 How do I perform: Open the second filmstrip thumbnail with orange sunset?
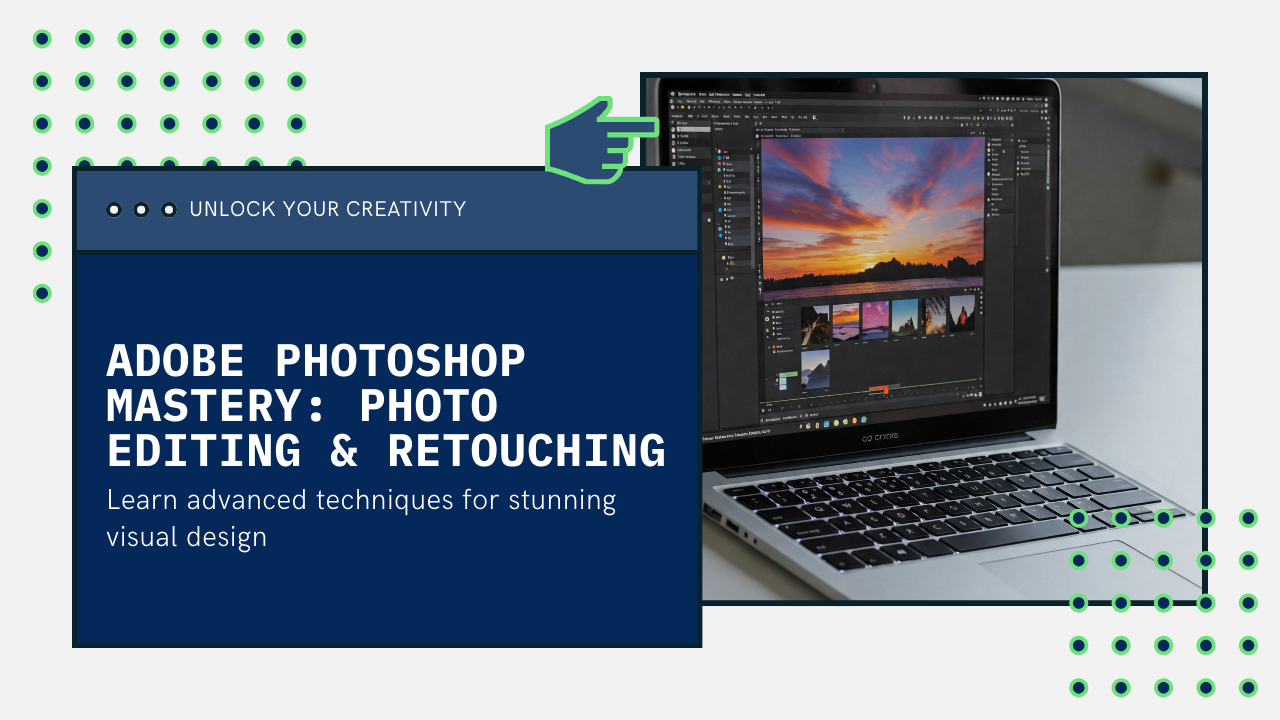pos(846,322)
